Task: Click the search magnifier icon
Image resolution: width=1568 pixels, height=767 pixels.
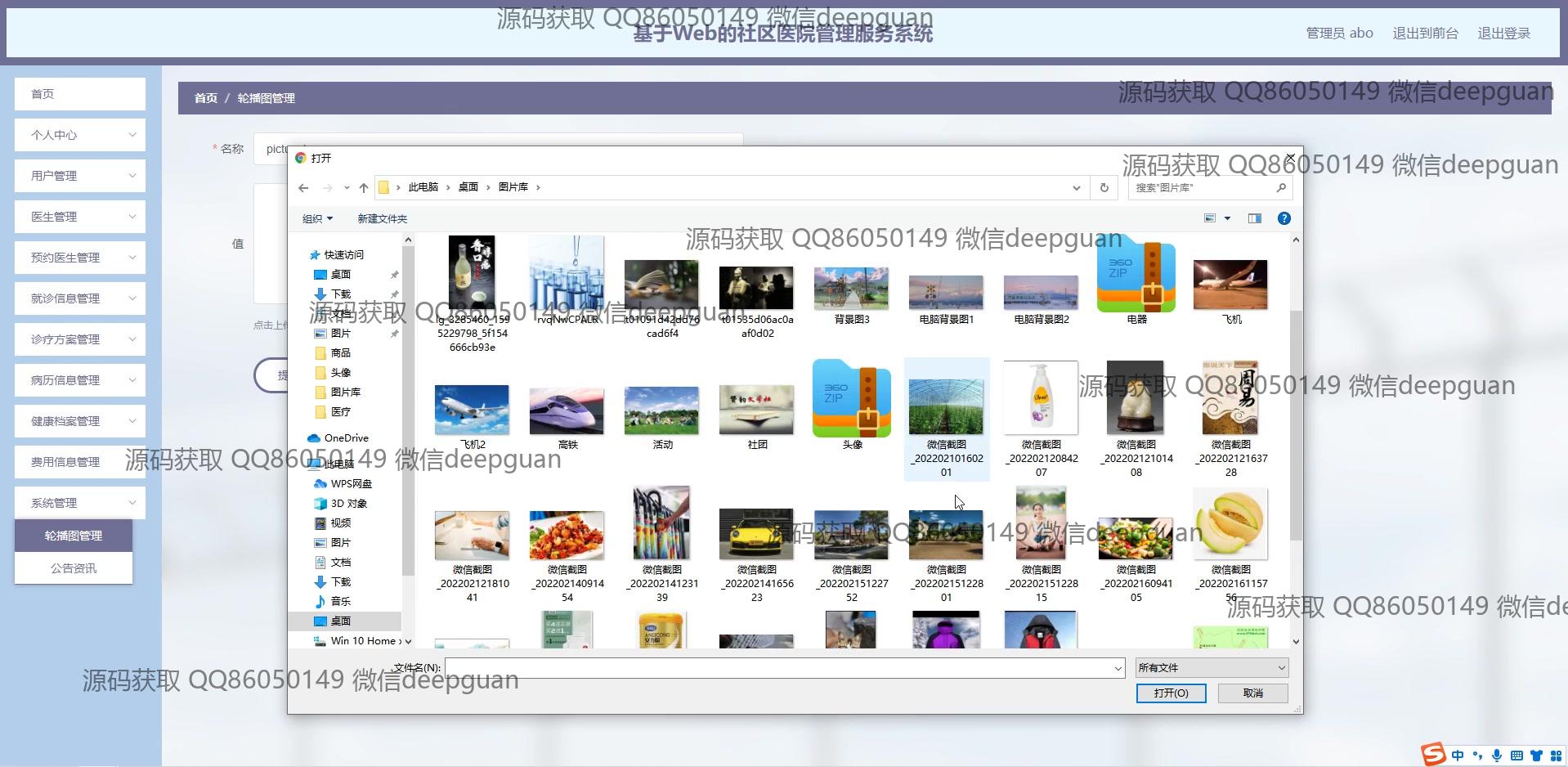Action: coord(1281,187)
